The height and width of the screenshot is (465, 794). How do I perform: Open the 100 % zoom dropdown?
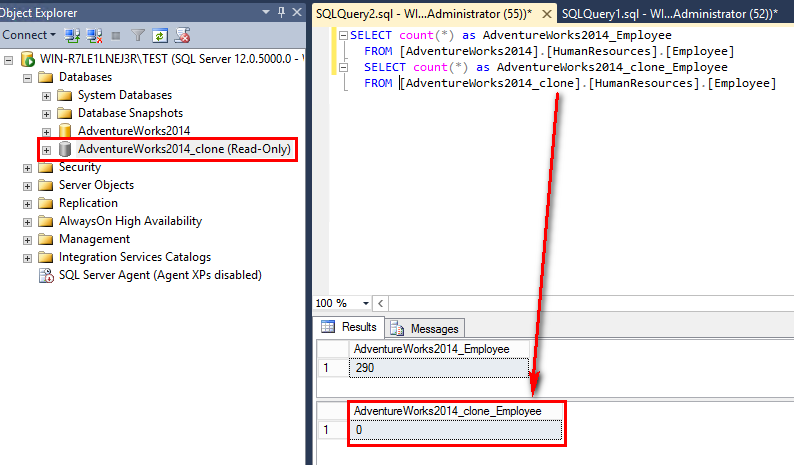366,303
